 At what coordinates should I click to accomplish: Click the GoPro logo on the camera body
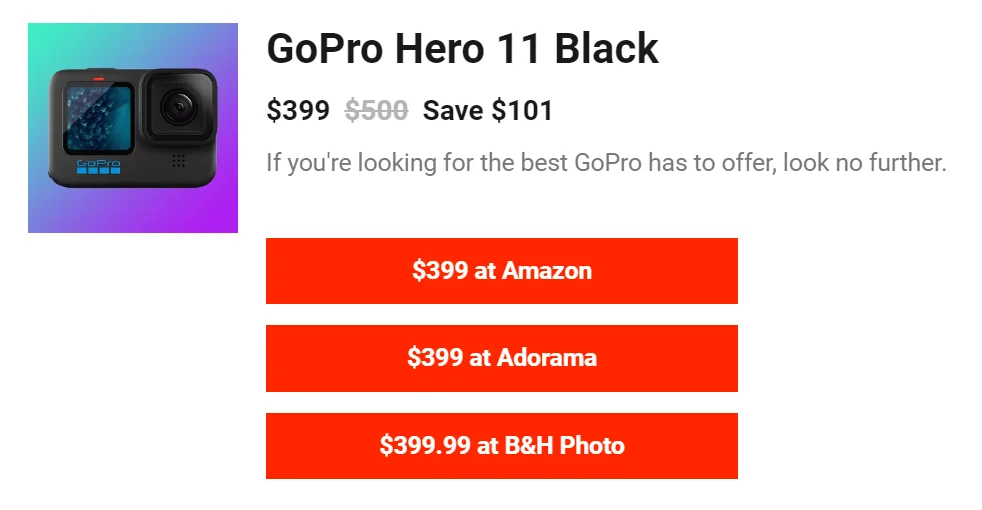point(98,163)
